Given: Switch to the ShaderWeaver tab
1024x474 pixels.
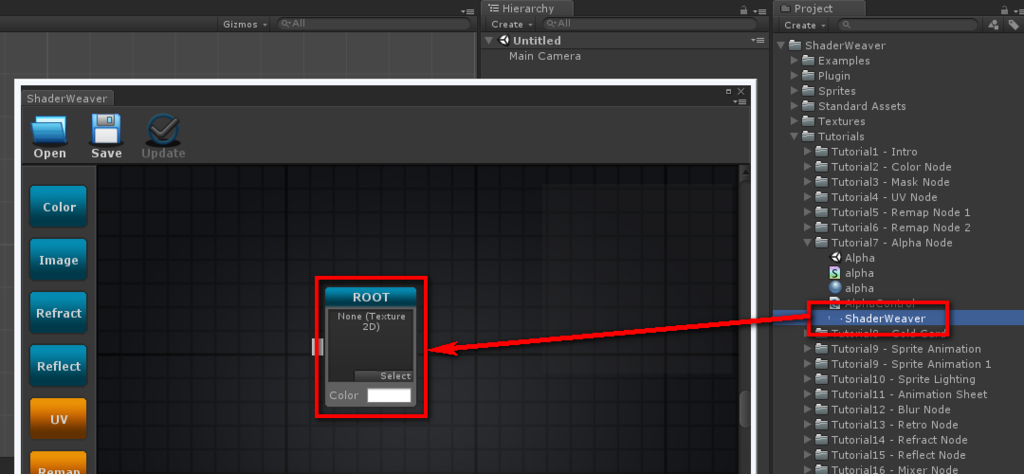Looking at the screenshot, I should [67, 98].
